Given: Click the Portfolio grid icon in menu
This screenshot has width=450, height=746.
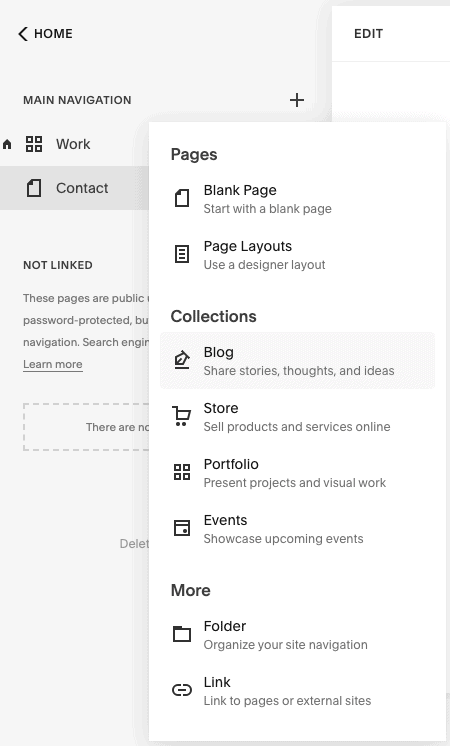Looking at the screenshot, I should point(182,472).
